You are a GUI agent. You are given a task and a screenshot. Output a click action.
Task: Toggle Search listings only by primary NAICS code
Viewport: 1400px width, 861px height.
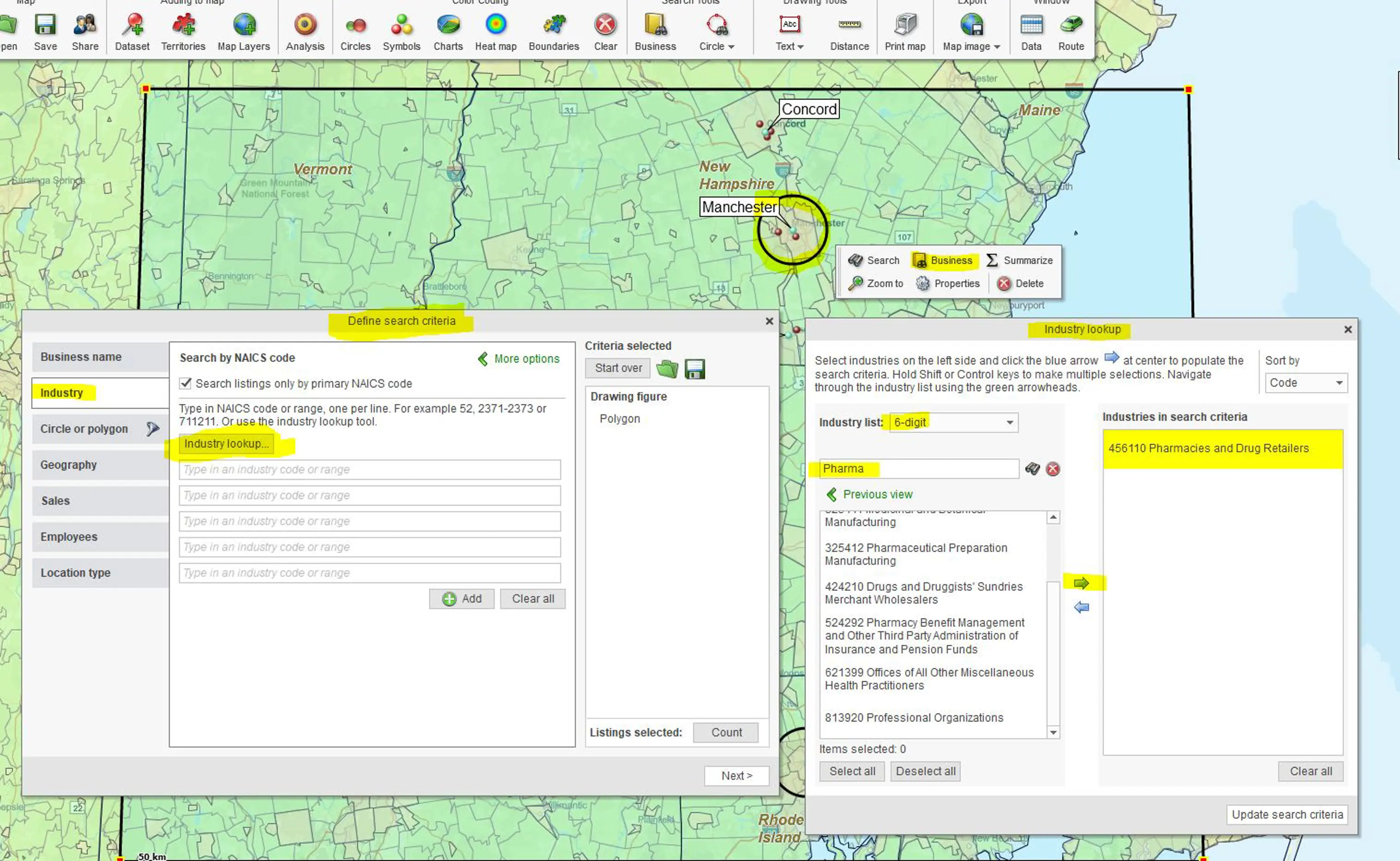tap(185, 383)
